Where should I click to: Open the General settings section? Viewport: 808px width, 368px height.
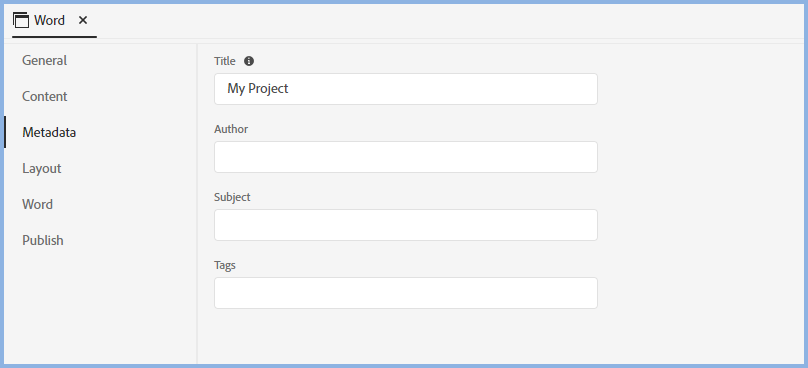(x=44, y=60)
